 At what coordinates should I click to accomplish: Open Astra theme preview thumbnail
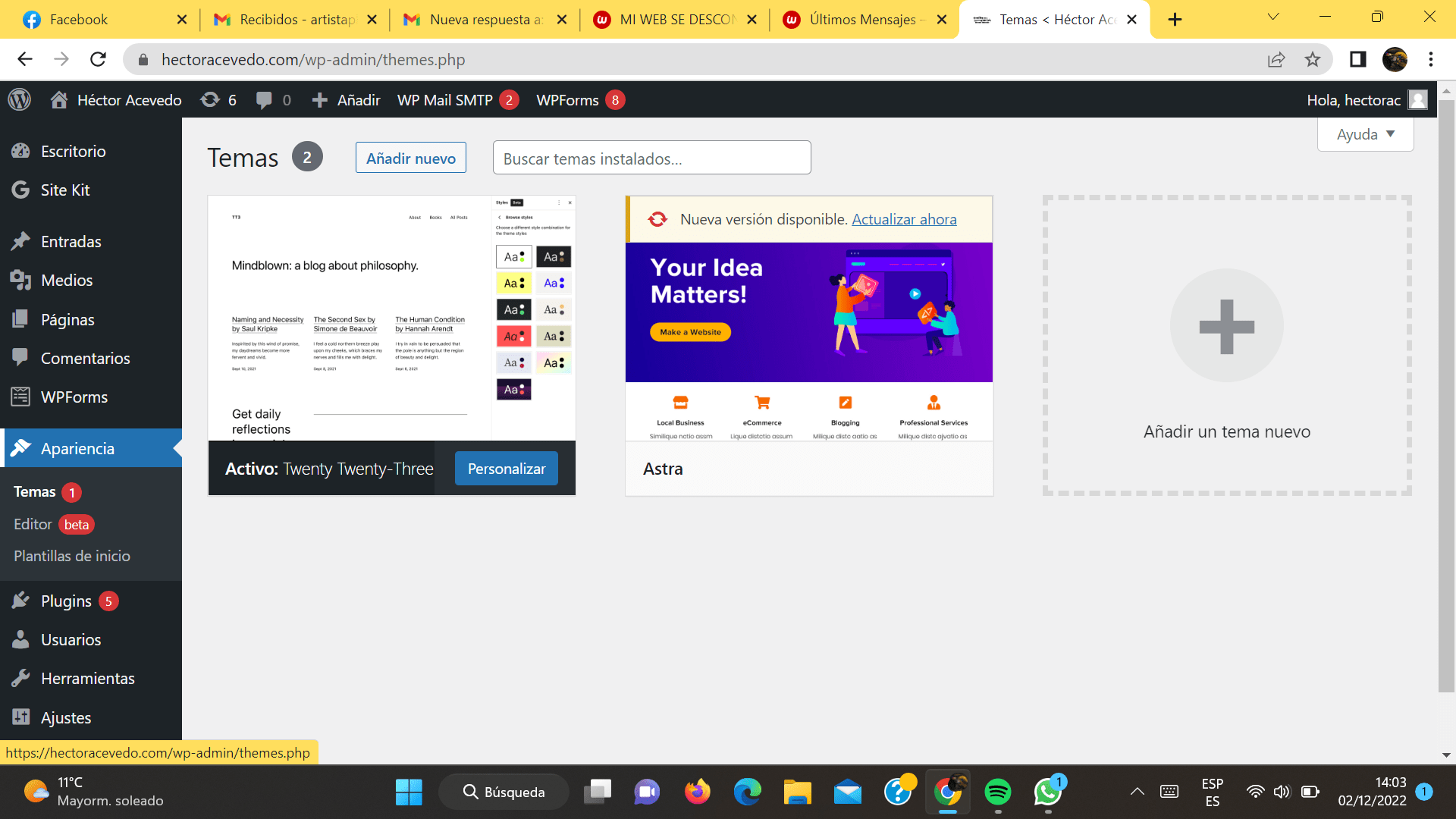pos(809,341)
